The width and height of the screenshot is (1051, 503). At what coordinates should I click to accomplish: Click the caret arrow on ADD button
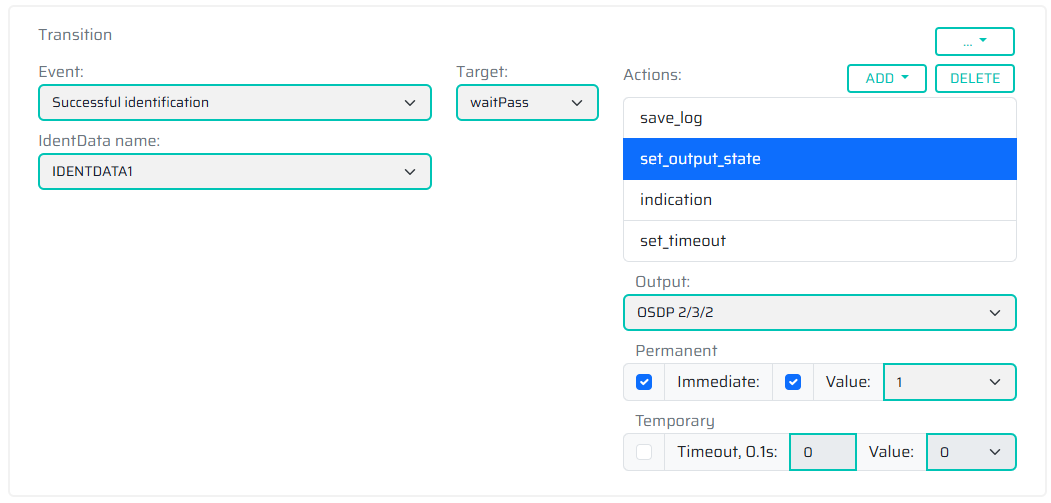905,78
